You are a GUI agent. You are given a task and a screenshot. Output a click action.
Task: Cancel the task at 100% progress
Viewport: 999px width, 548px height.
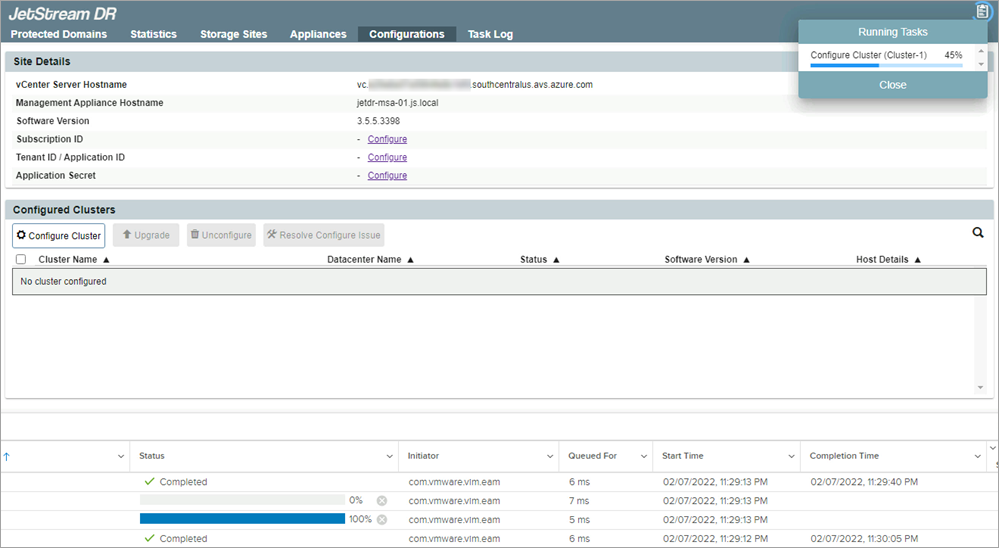[x=382, y=520]
